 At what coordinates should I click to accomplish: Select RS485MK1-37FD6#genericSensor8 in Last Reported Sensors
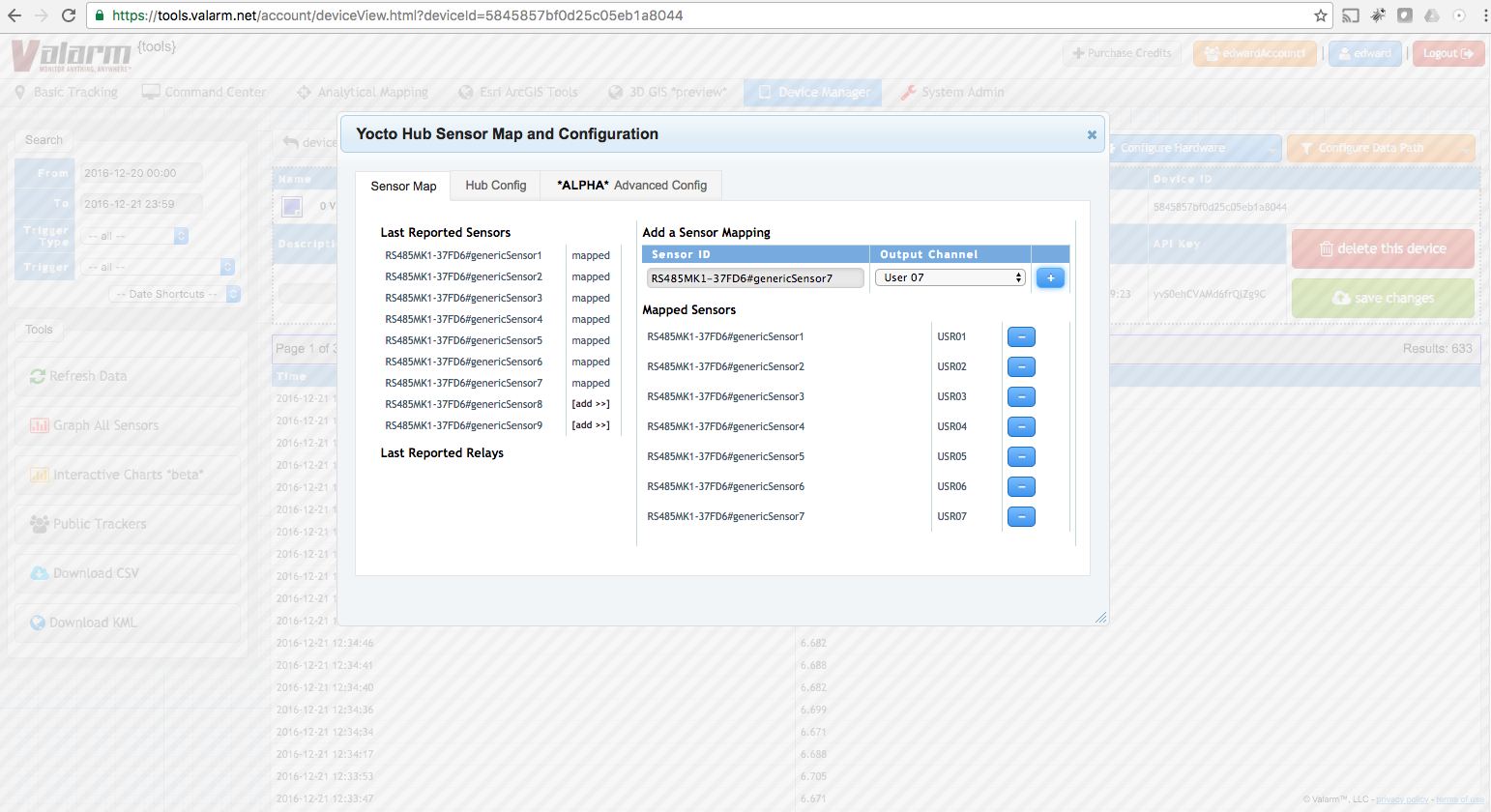(x=464, y=404)
